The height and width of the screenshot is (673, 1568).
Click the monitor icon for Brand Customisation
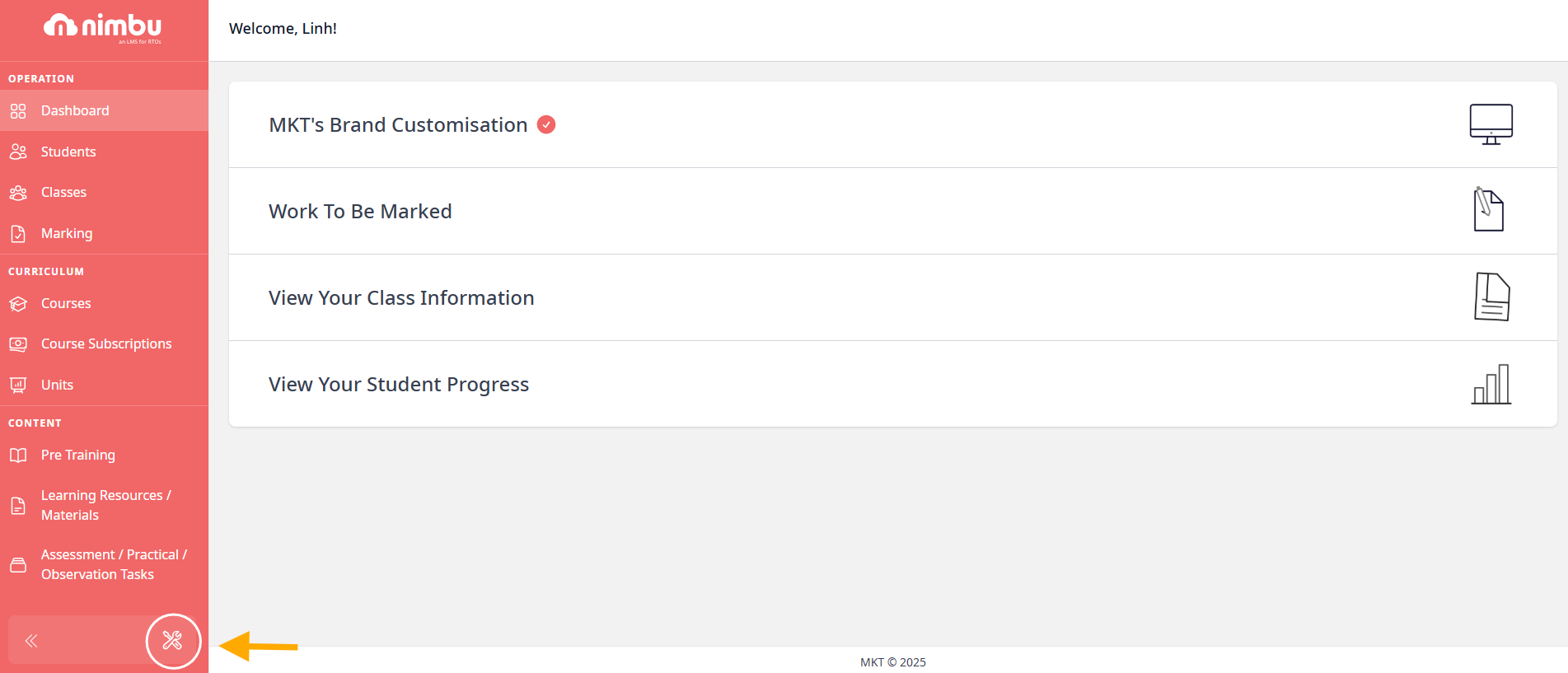coord(1491,124)
